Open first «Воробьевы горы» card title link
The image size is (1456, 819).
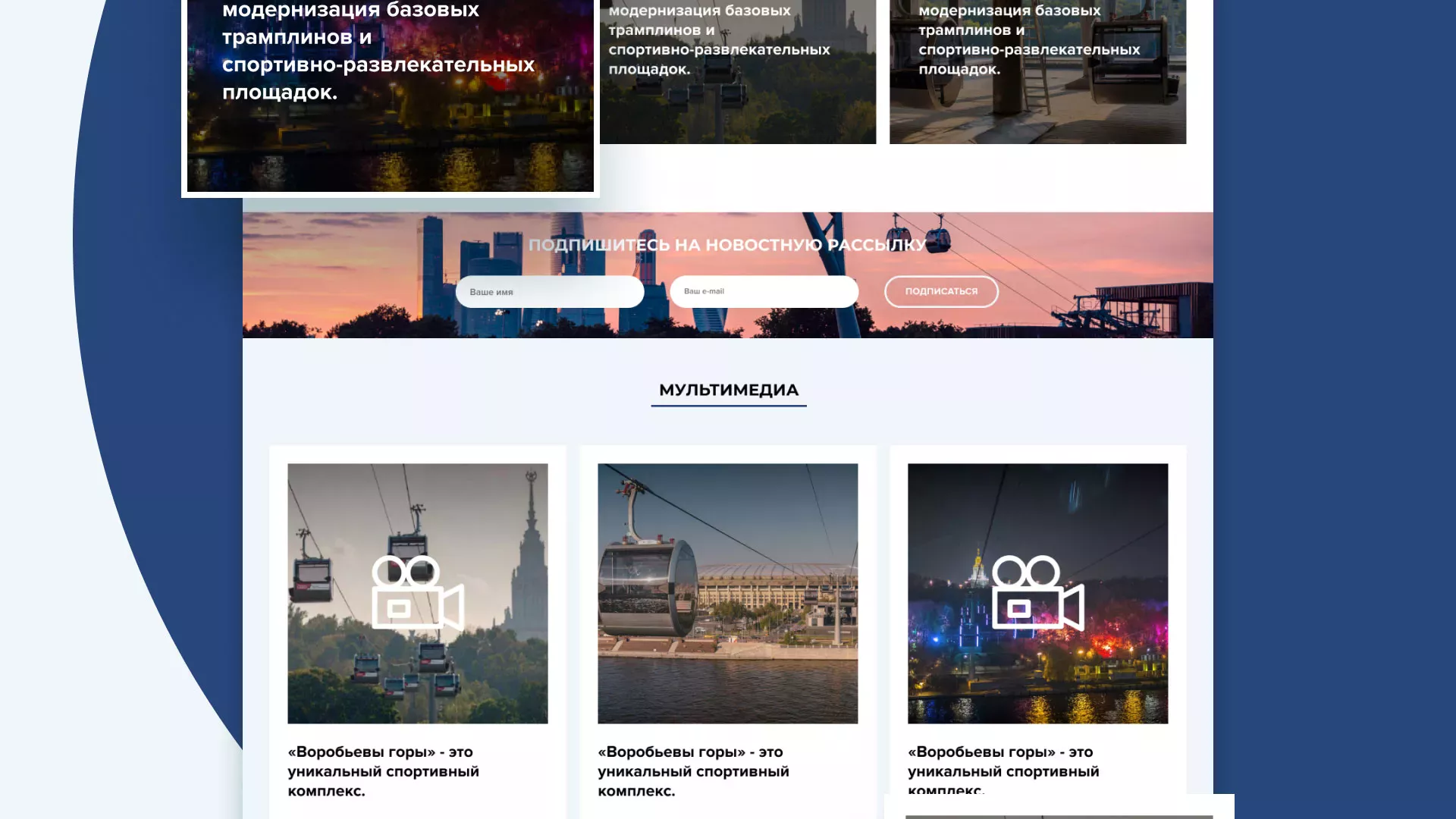point(383,771)
